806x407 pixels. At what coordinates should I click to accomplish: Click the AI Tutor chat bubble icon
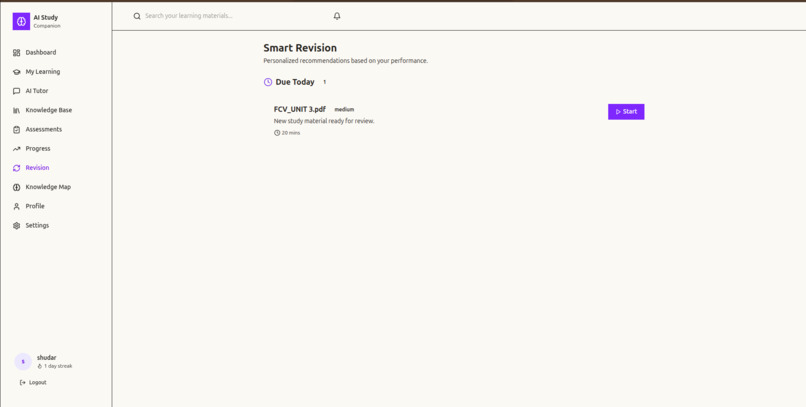(x=16, y=91)
